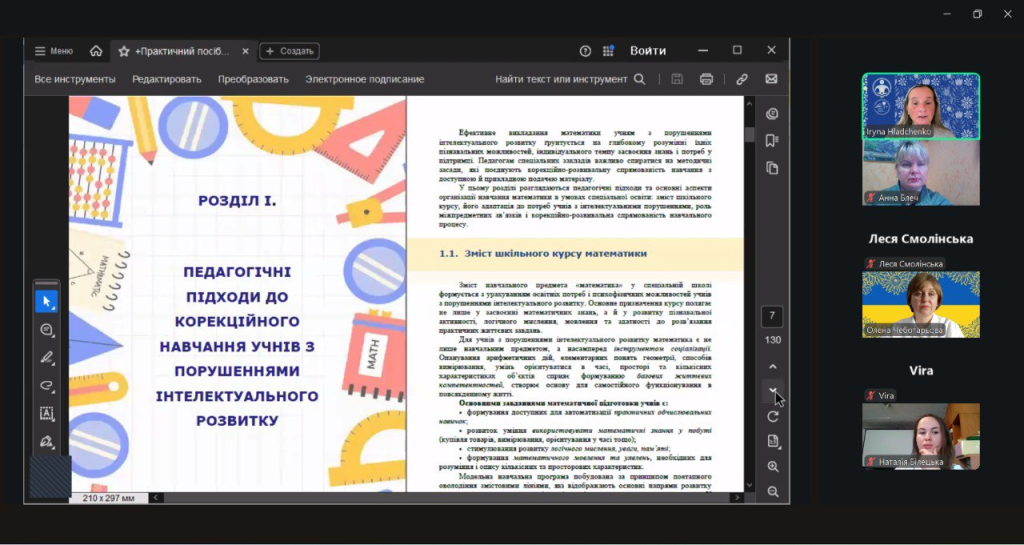Click Найти текст или инструмент search
1024x545 pixels.
(569, 79)
